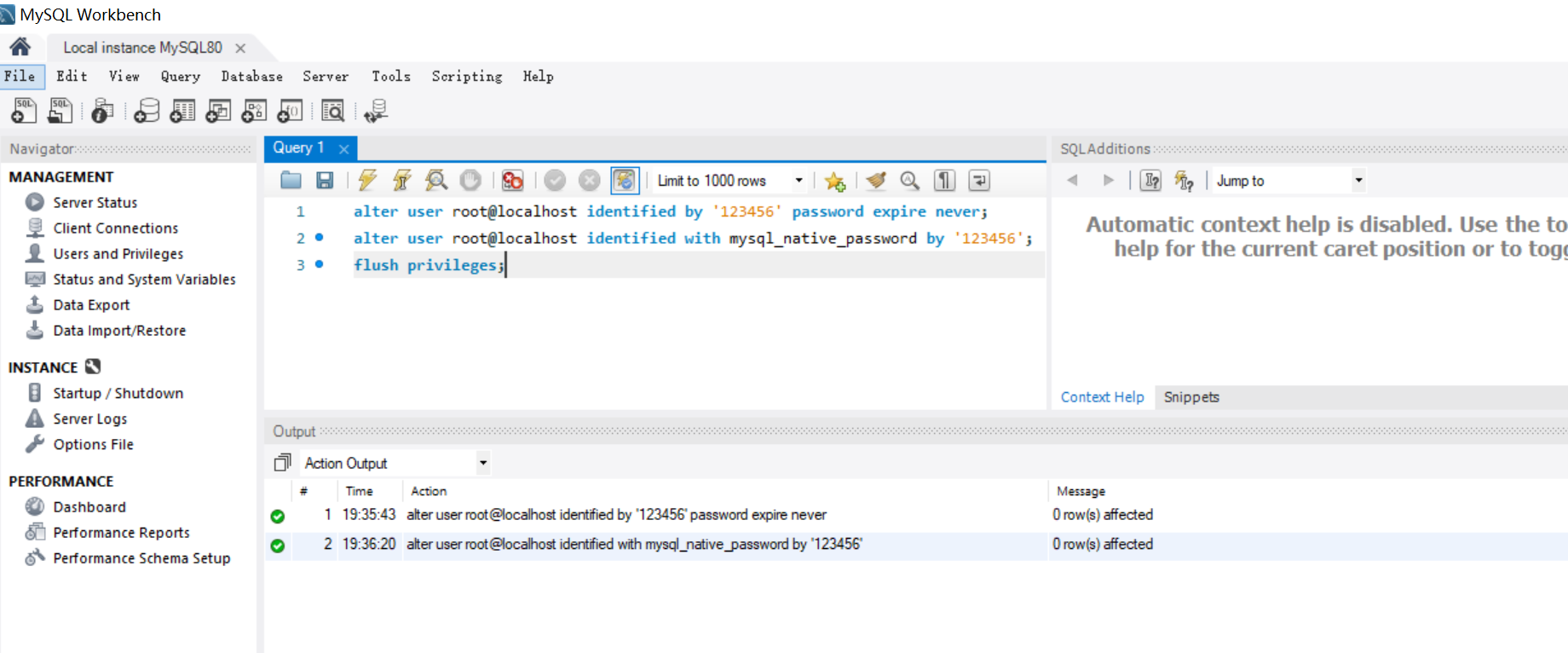Open the Scripting menu
The image size is (1568, 653).
(x=467, y=76)
